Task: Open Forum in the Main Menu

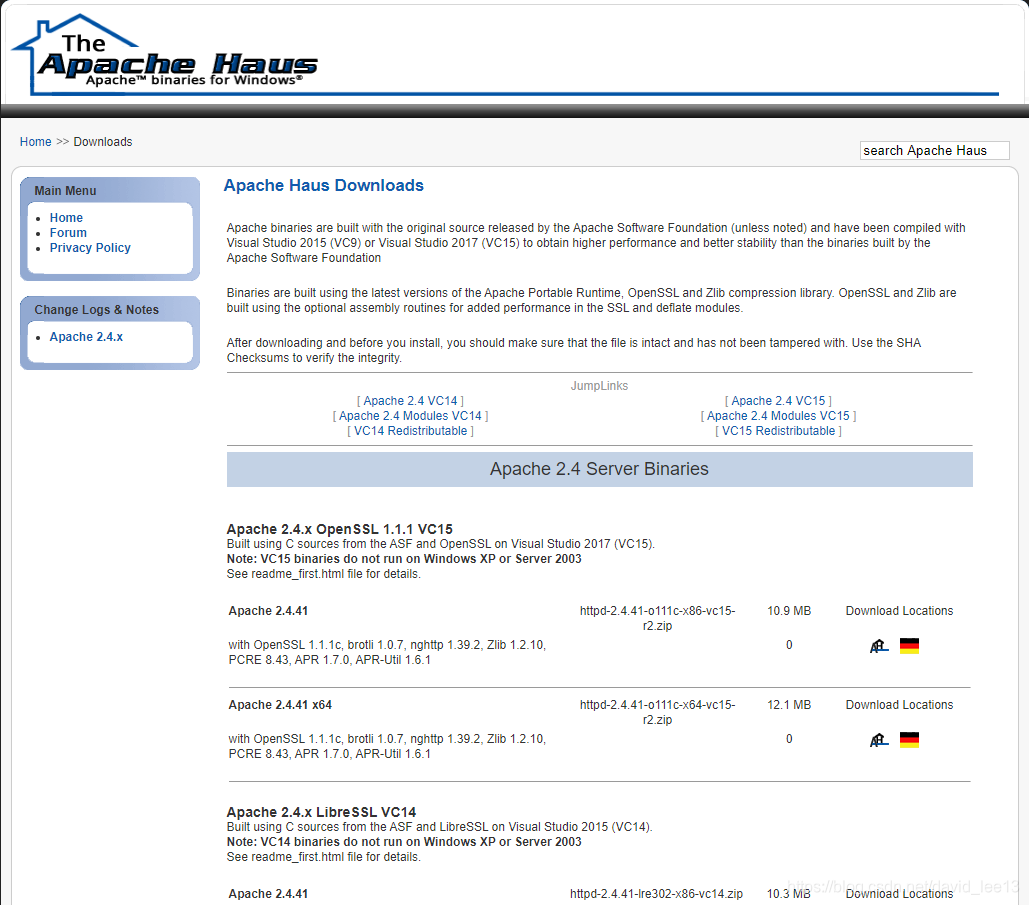Action: point(68,232)
